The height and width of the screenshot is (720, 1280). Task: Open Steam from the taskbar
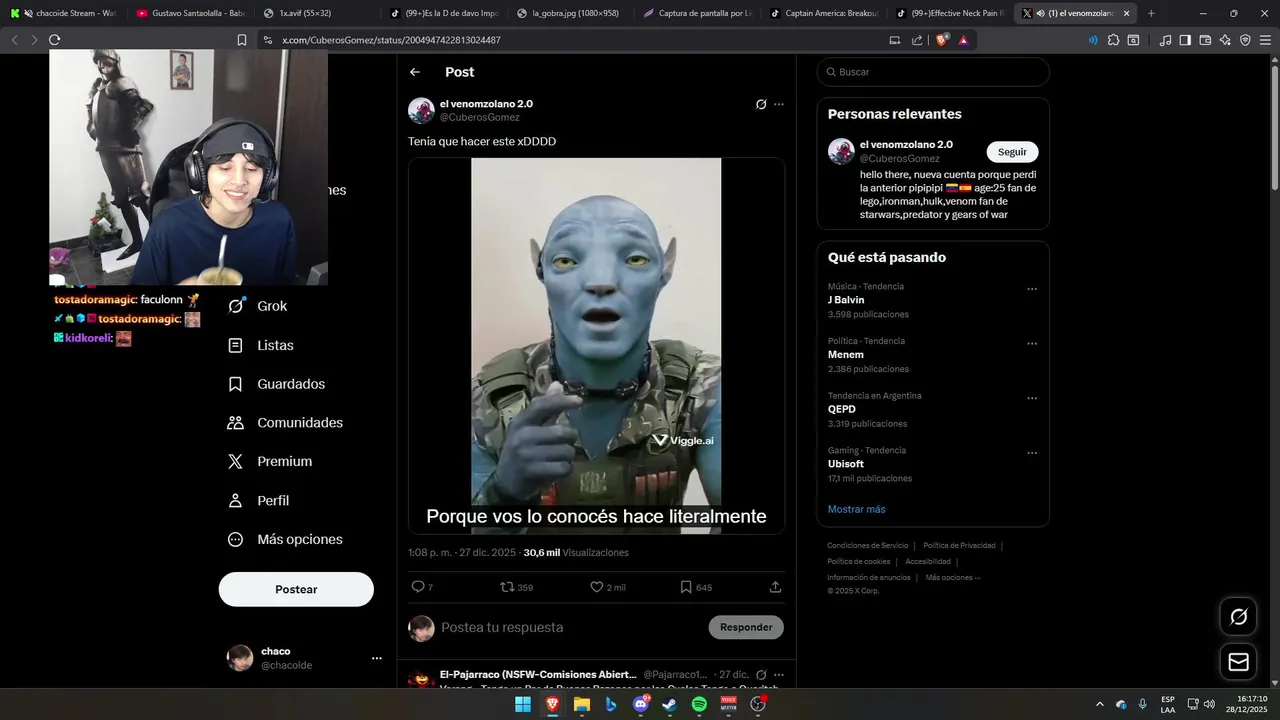669,704
